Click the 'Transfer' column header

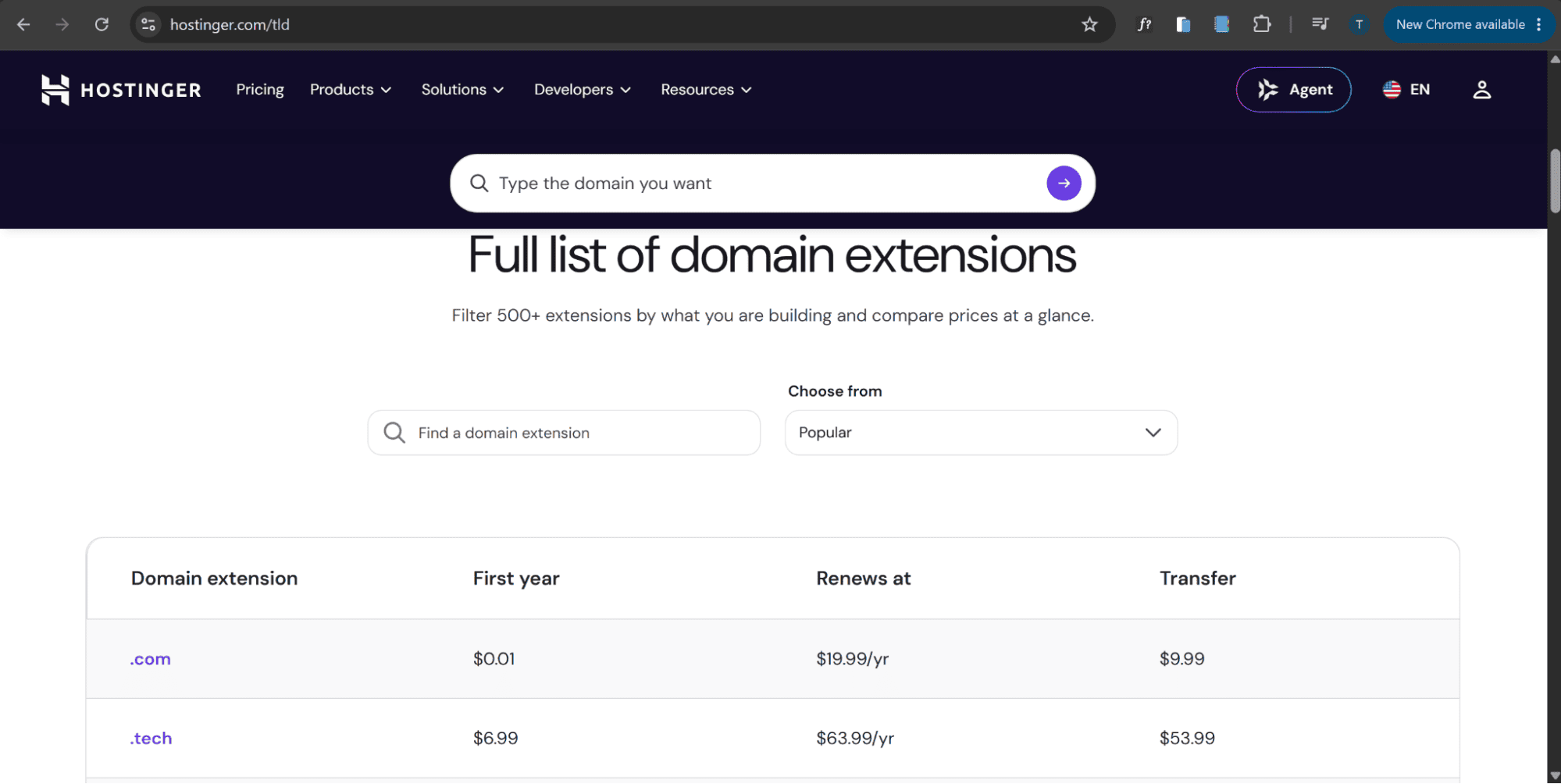pos(1197,579)
